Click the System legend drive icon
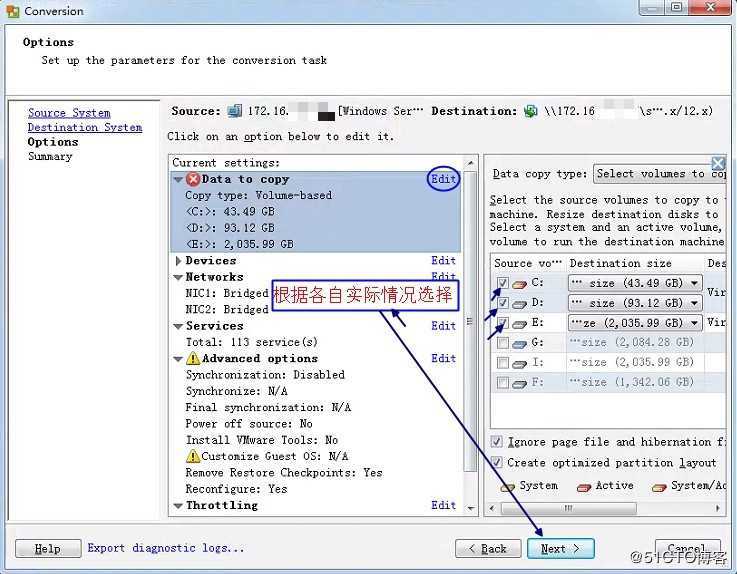The width and height of the screenshot is (737, 574). pyautogui.click(x=508, y=487)
